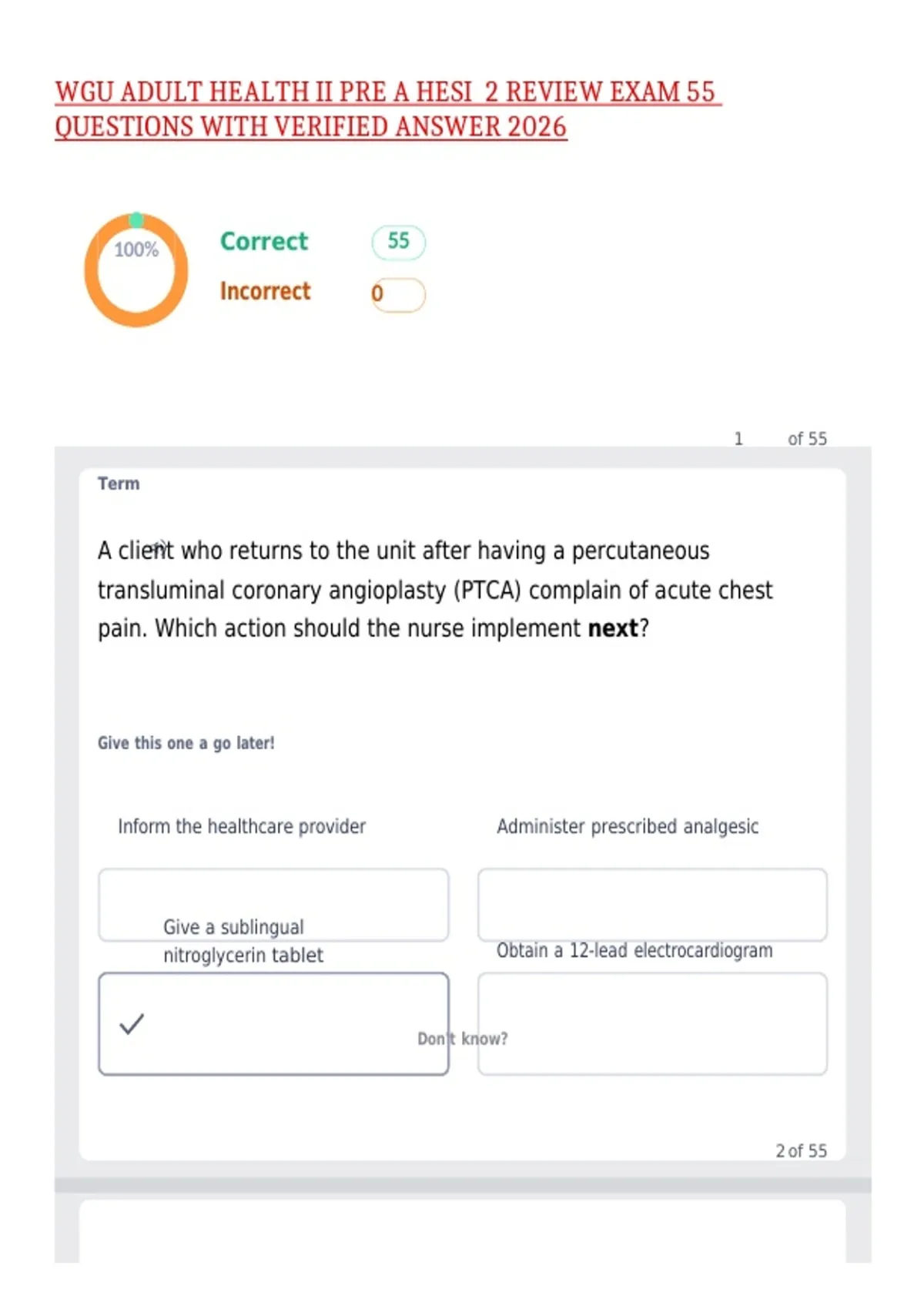
Task: Select the Inform the healthcare provider box
Action: coord(273,905)
